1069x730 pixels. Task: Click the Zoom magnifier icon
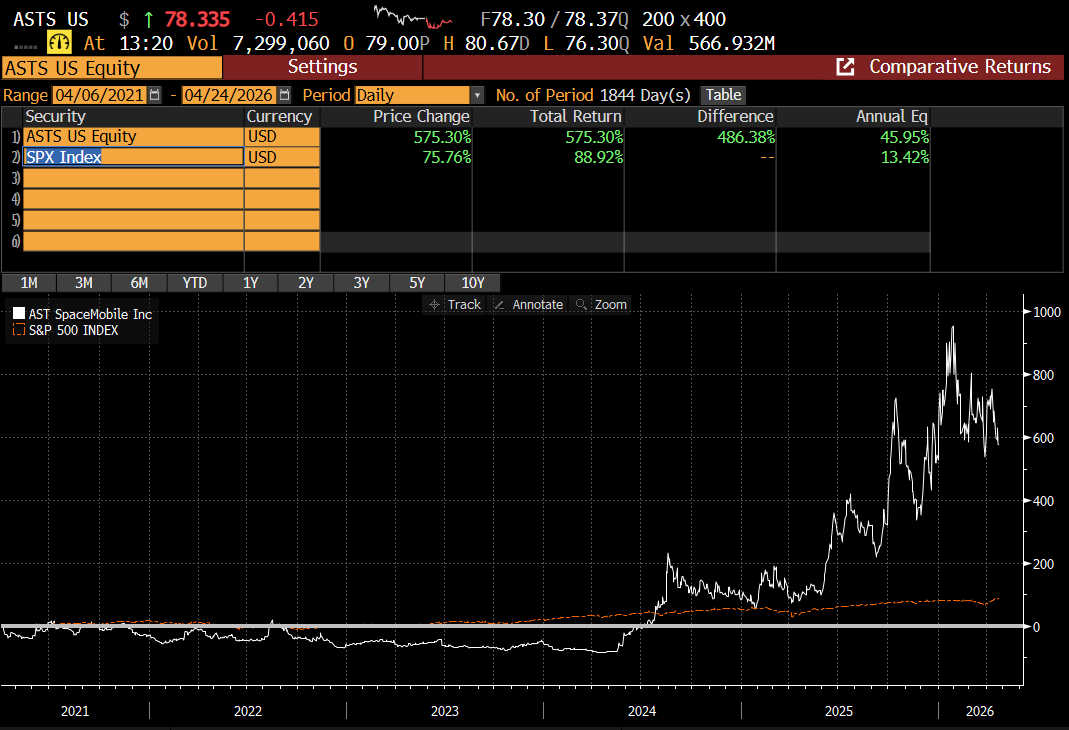coord(581,305)
